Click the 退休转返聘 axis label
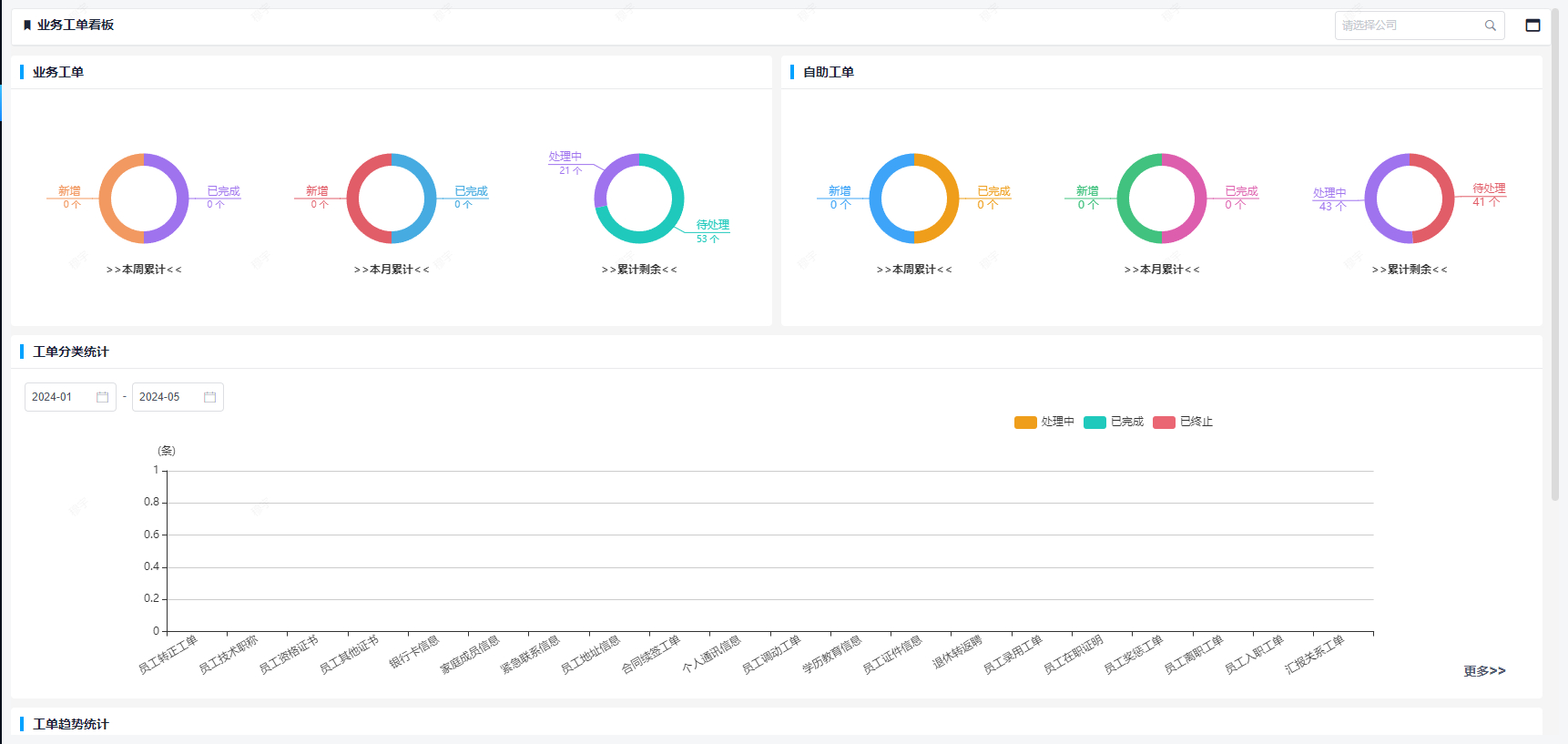The height and width of the screenshot is (744, 1568). click(x=958, y=652)
